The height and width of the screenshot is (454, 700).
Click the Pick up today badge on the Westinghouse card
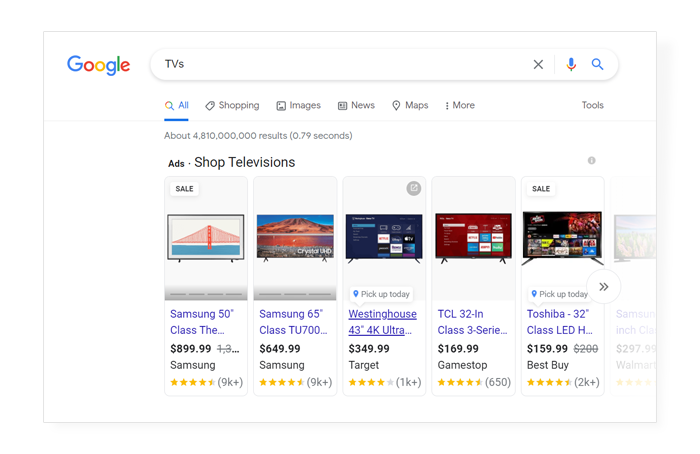tap(381, 294)
